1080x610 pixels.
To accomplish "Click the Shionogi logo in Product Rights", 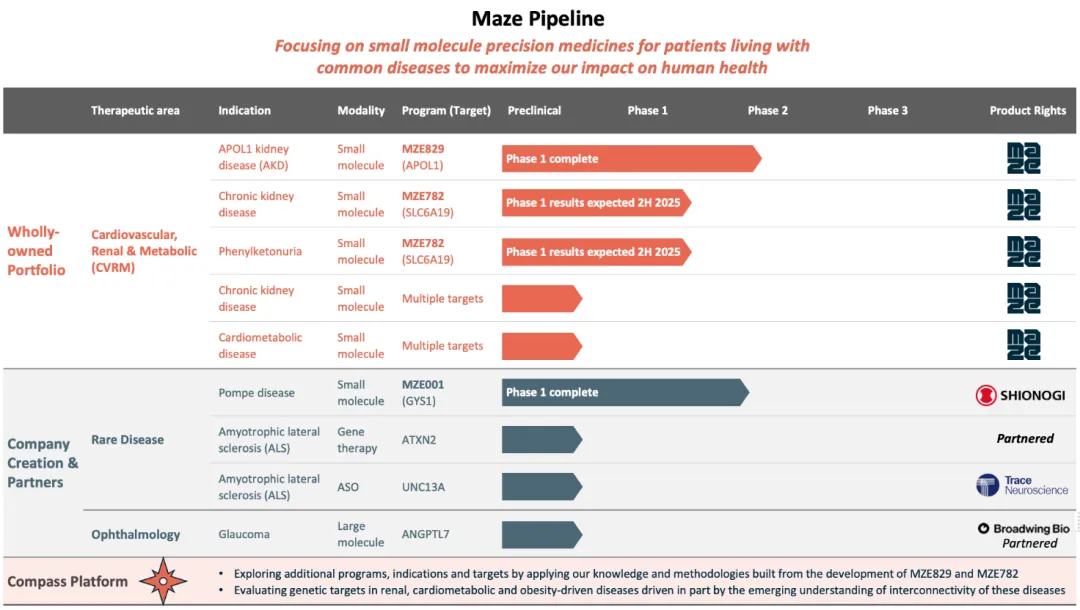I will click(1020, 395).
